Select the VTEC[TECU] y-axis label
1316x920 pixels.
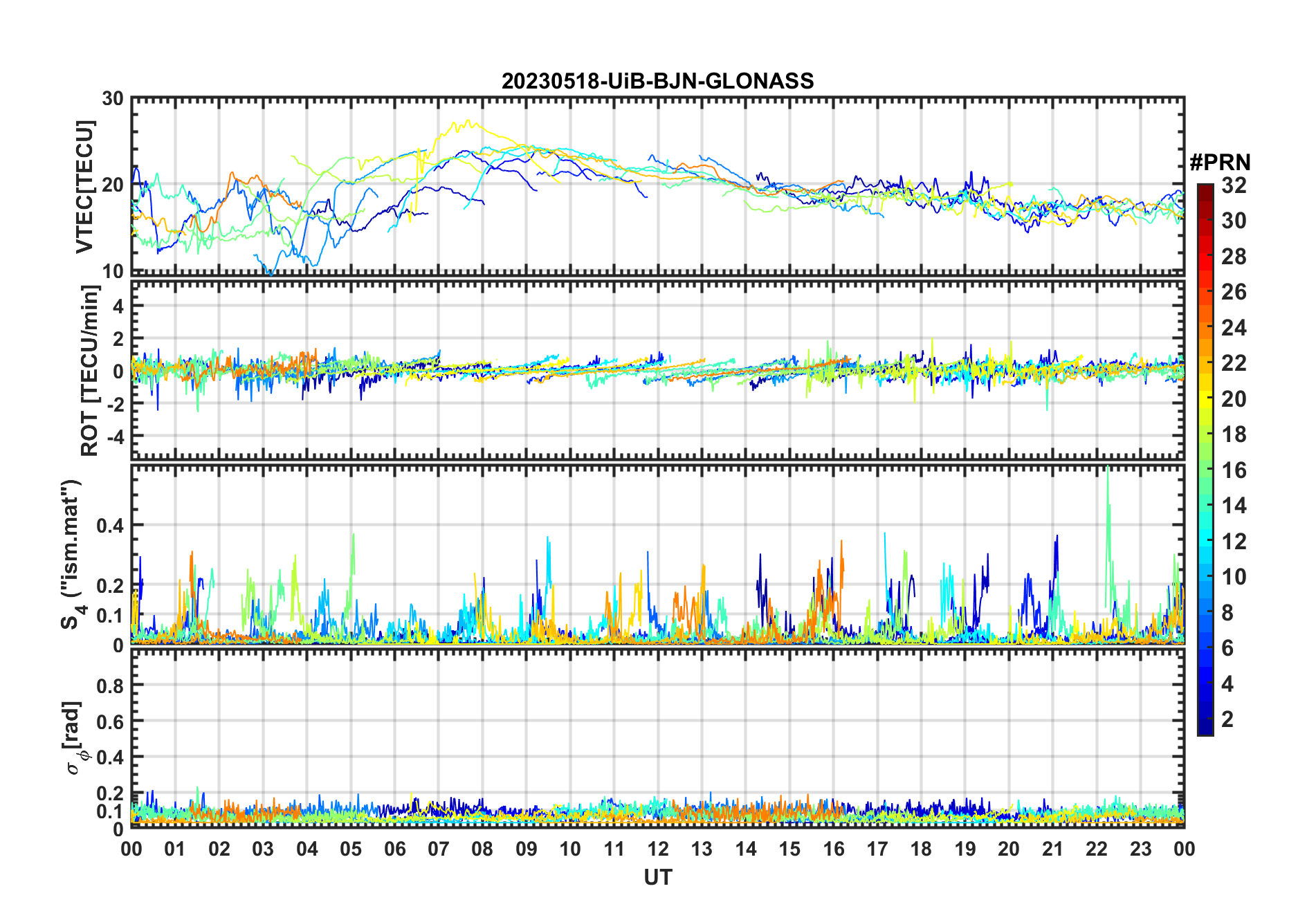point(84,187)
